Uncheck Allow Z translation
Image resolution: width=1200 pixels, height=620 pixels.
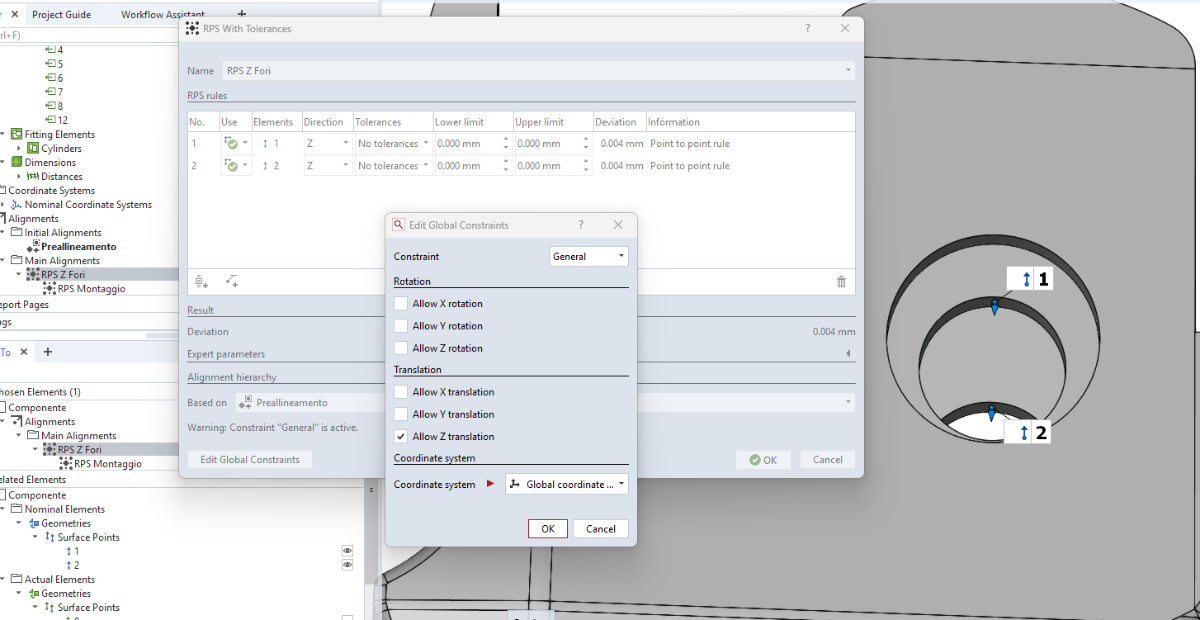(x=401, y=437)
